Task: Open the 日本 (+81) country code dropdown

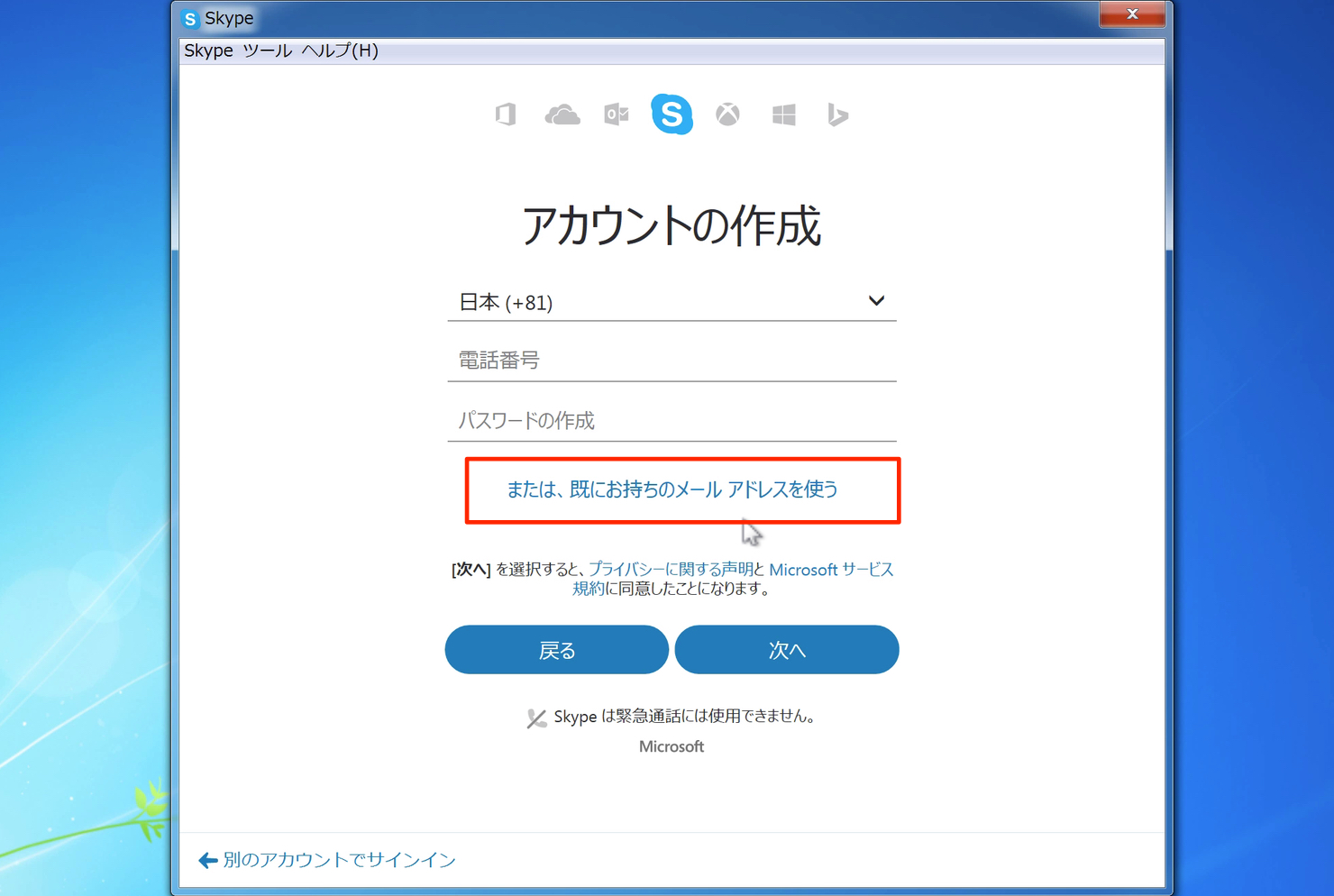Action: [672, 302]
